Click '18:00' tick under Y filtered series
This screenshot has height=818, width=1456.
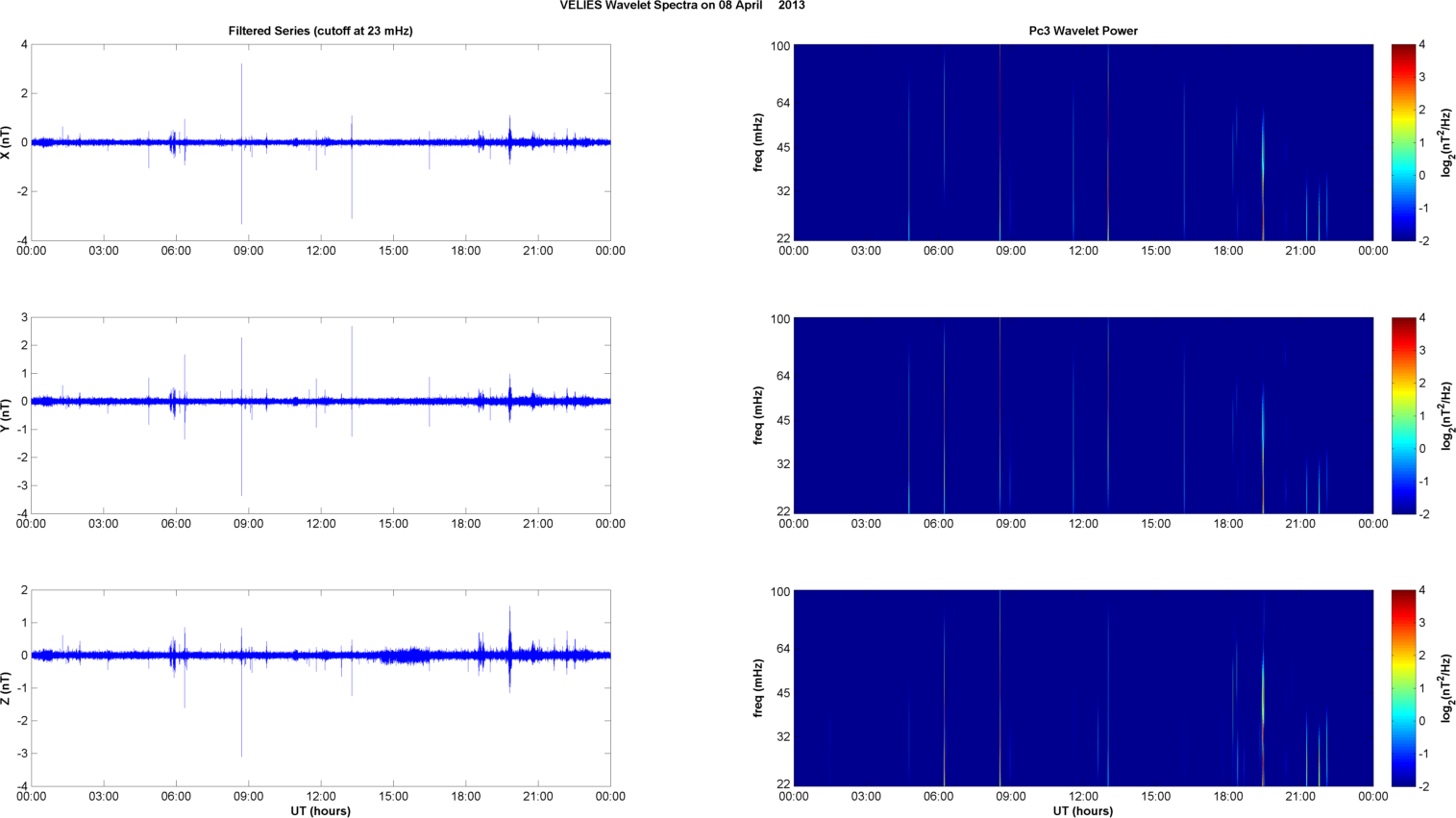click(466, 524)
